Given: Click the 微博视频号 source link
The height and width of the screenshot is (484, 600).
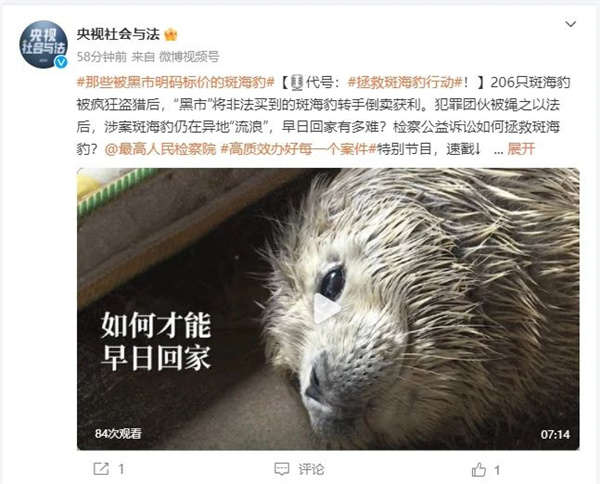Looking at the screenshot, I should 189,57.
